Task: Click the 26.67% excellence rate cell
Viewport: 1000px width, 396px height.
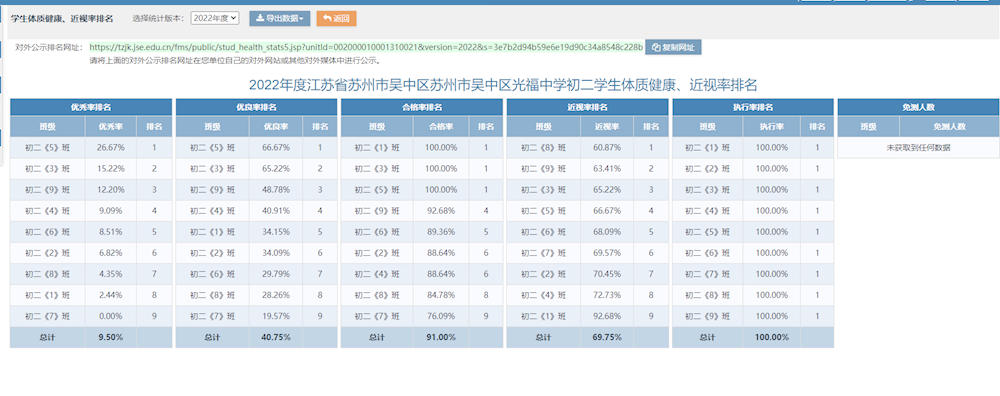Action: (x=110, y=148)
